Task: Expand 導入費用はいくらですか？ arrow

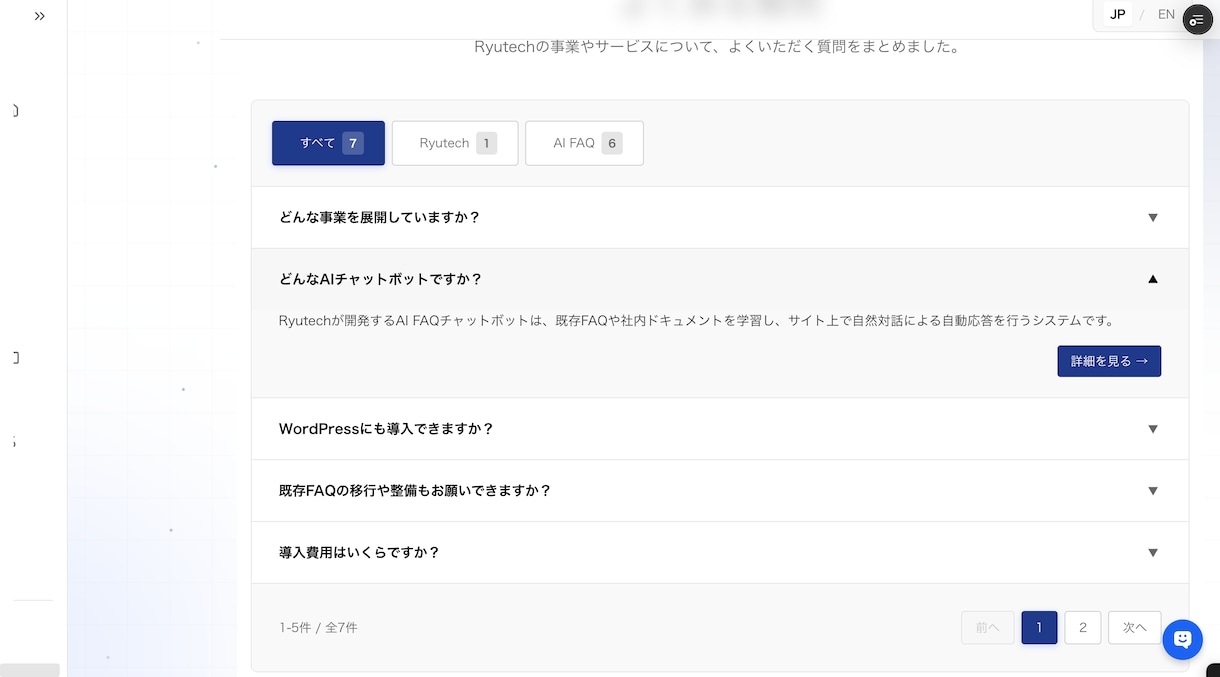Action: [1153, 553]
